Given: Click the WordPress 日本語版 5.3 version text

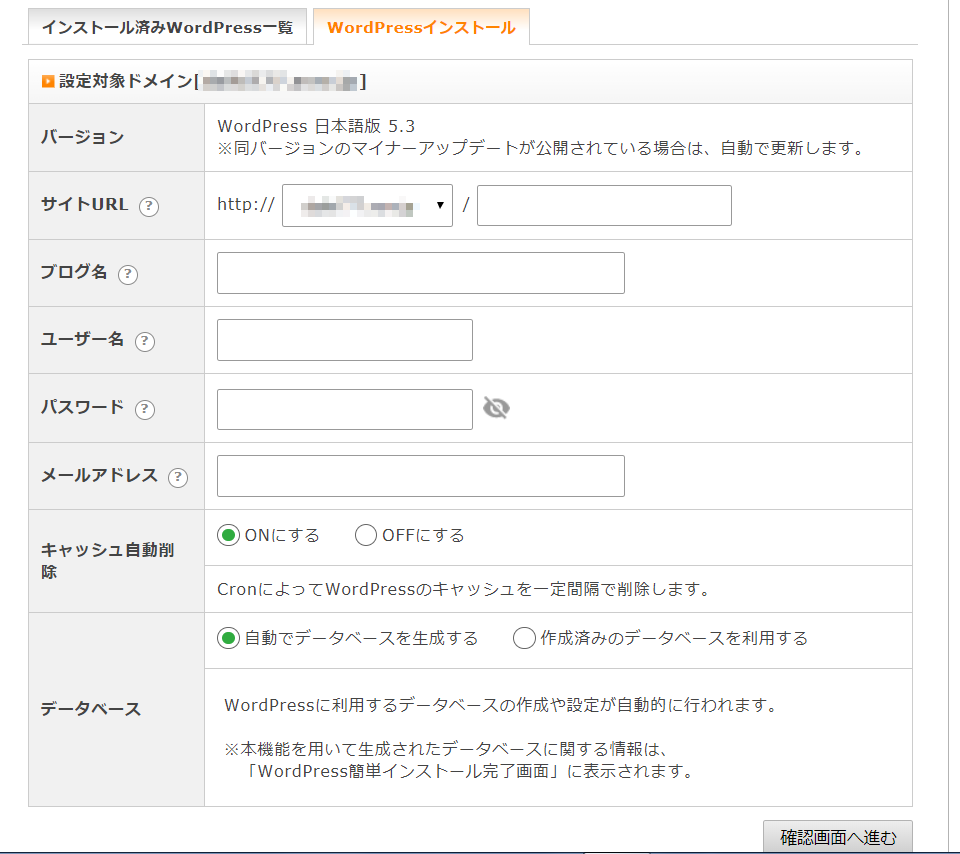Looking at the screenshot, I should click(x=316, y=126).
